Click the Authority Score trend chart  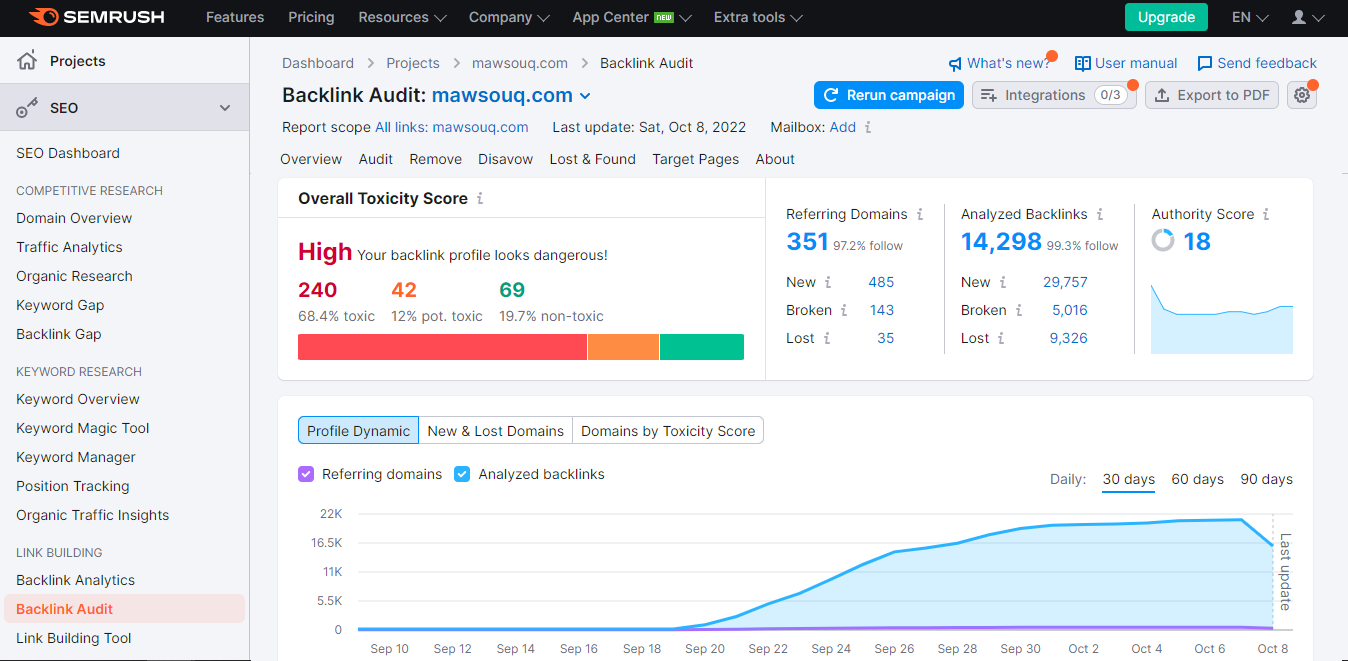pyautogui.click(x=1222, y=319)
